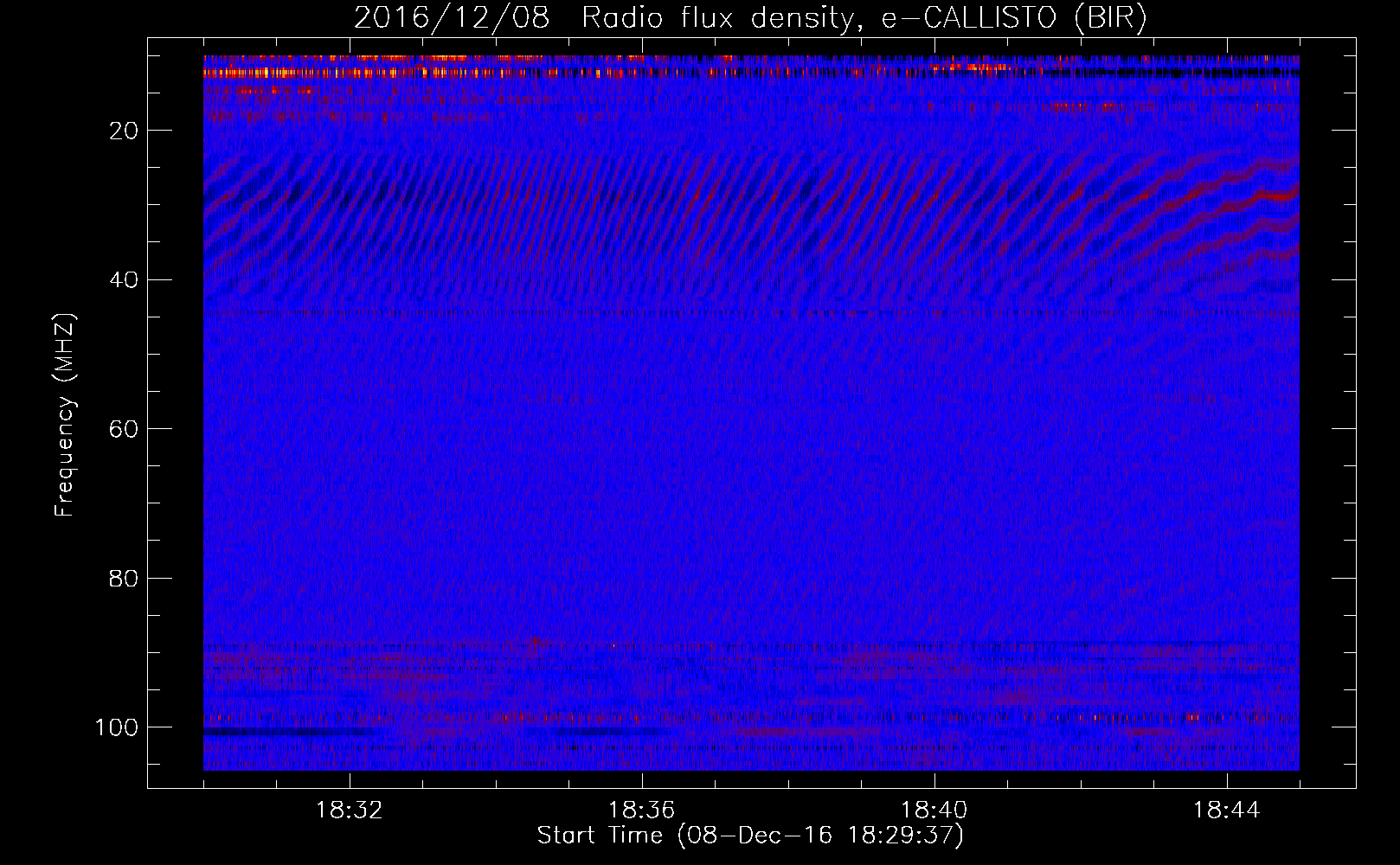Click the '18:32' time tick label
This screenshot has width=1400, height=865.
tap(350, 811)
